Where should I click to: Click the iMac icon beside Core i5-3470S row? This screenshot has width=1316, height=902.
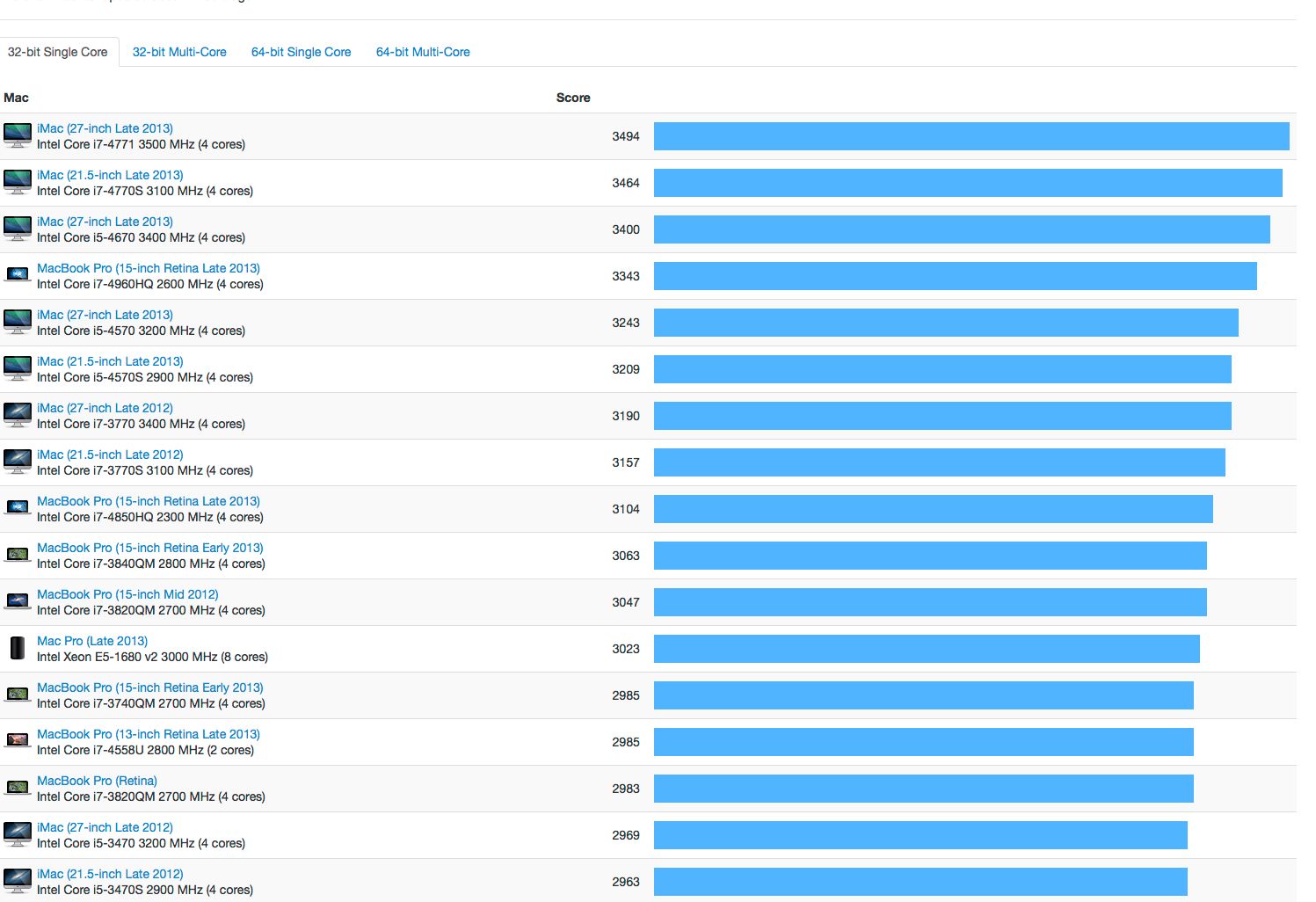coord(18,881)
